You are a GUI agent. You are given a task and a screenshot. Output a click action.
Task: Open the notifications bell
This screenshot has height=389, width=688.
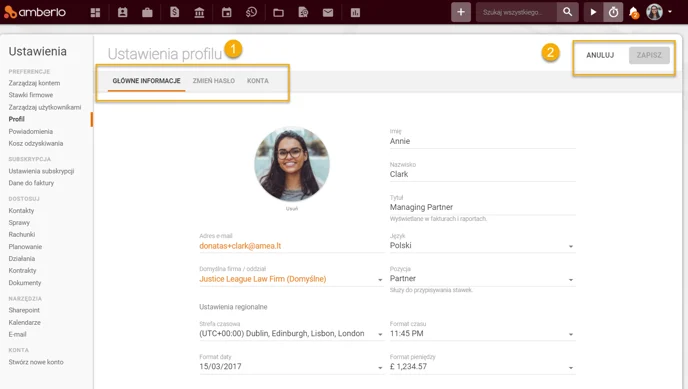coord(634,12)
